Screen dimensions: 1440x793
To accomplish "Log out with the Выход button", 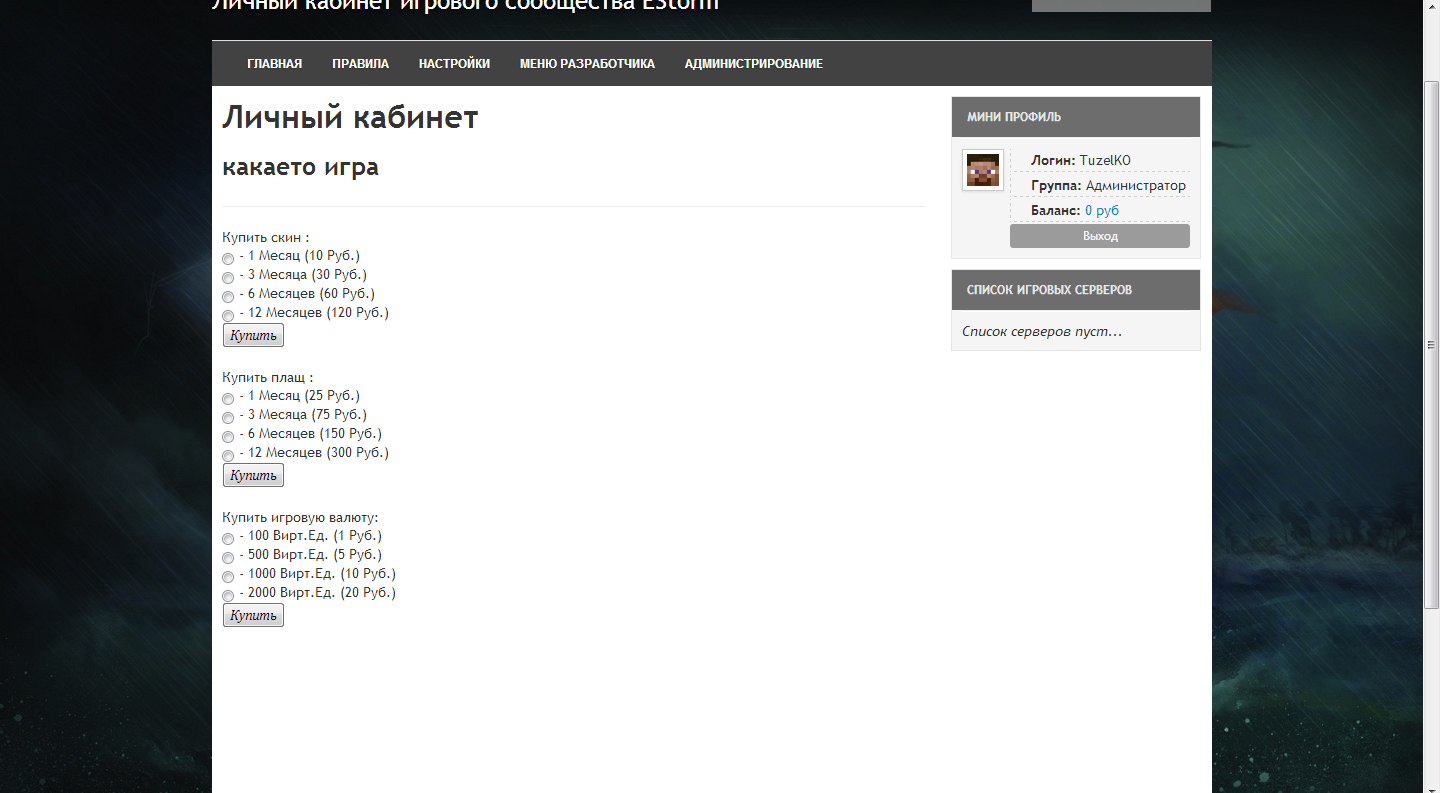I will click(x=1100, y=236).
